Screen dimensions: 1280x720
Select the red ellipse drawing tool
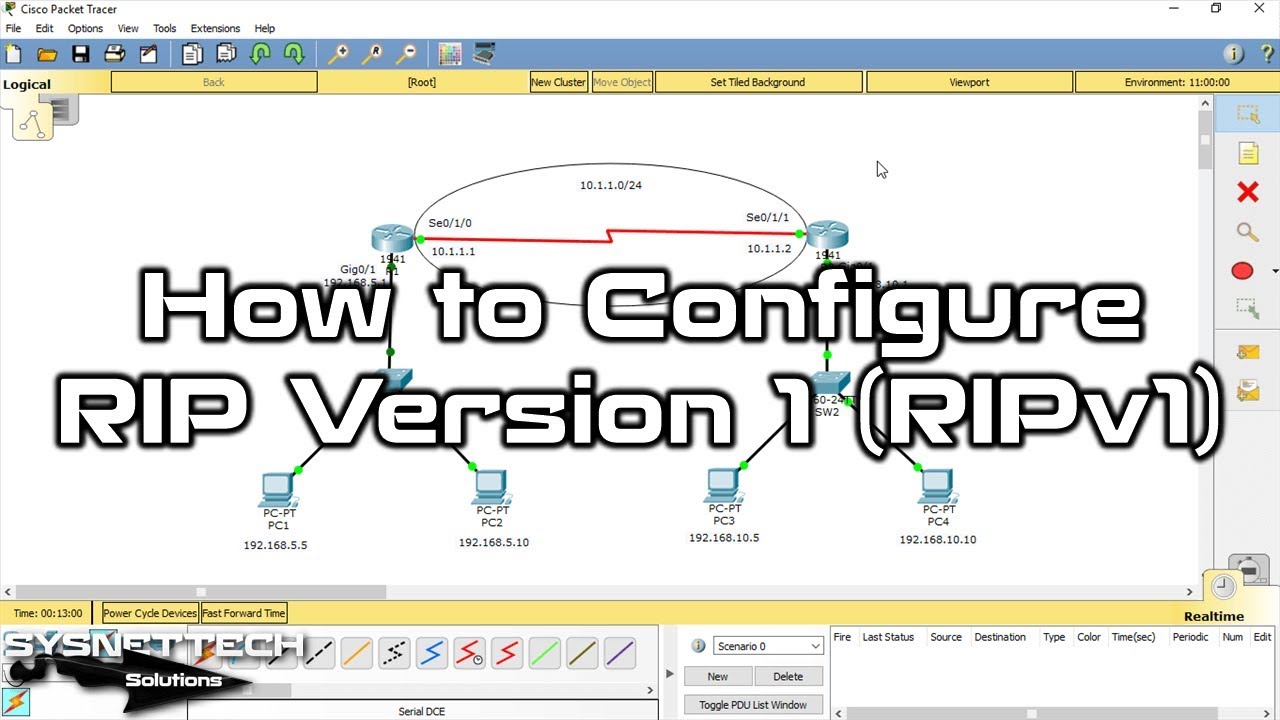click(1242, 271)
